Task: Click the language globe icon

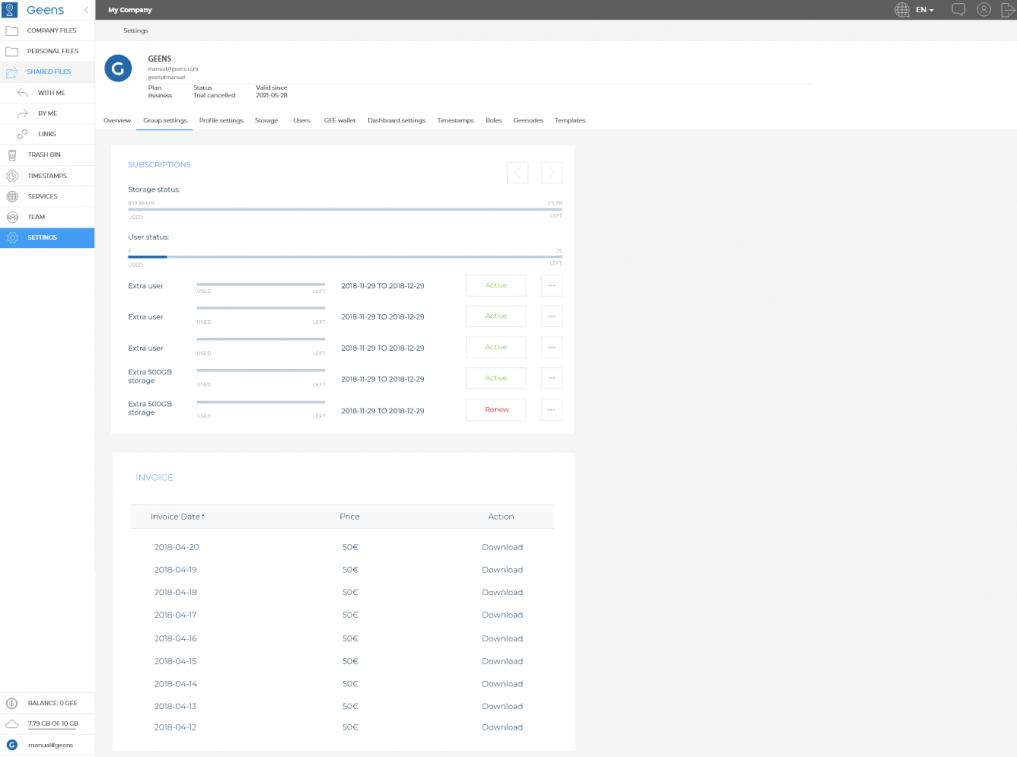Action: coord(902,10)
